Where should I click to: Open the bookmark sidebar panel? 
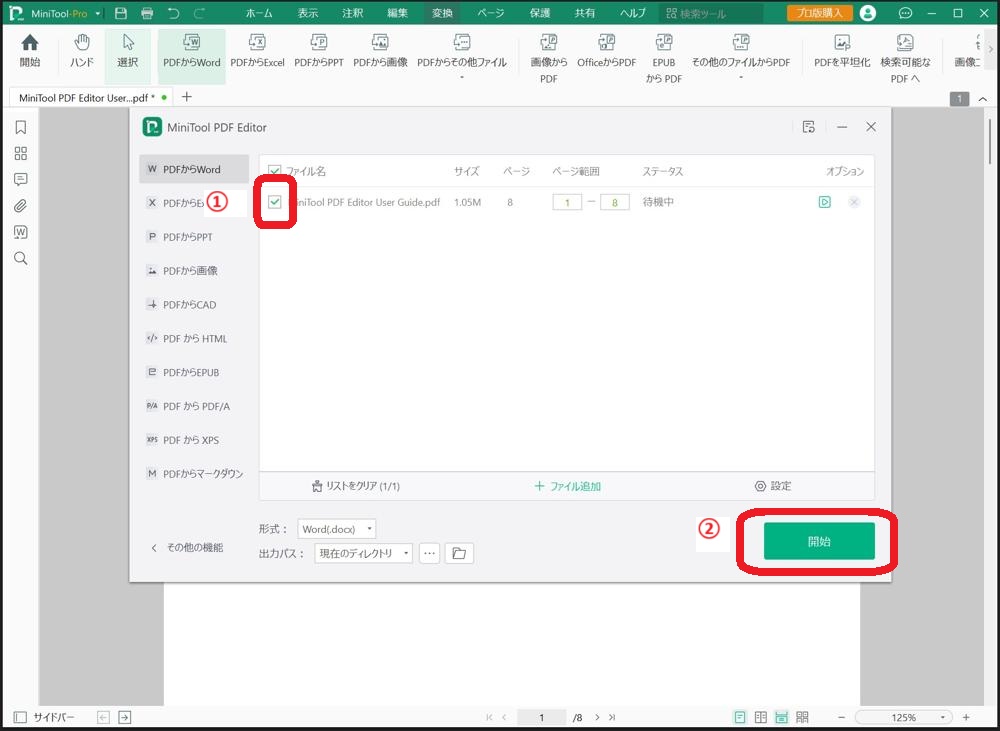(x=20, y=128)
